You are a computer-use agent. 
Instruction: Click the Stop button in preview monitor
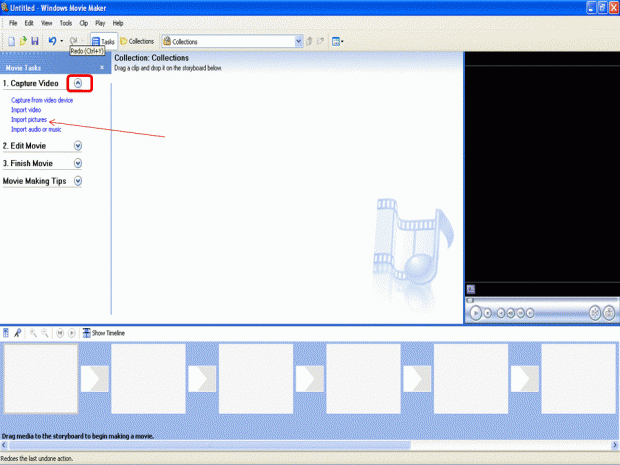pyautogui.click(x=488, y=313)
